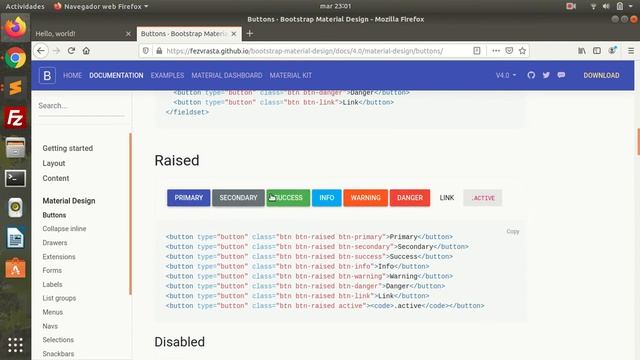This screenshot has width=640, height=360.
Task: Open Sublime Text from the dock
Action: [16, 88]
